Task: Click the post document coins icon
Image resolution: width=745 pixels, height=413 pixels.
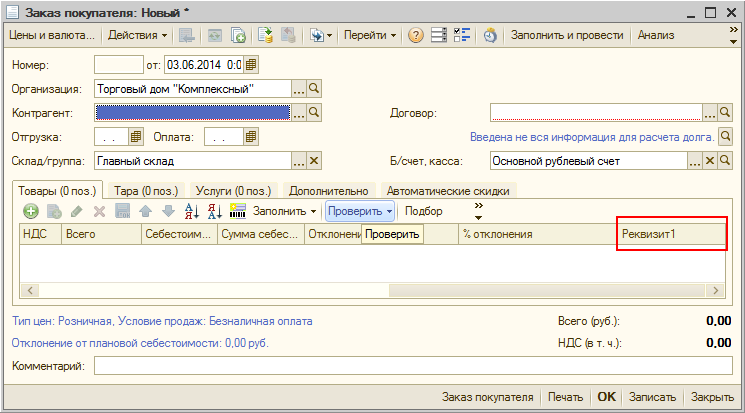Action: coord(265,35)
